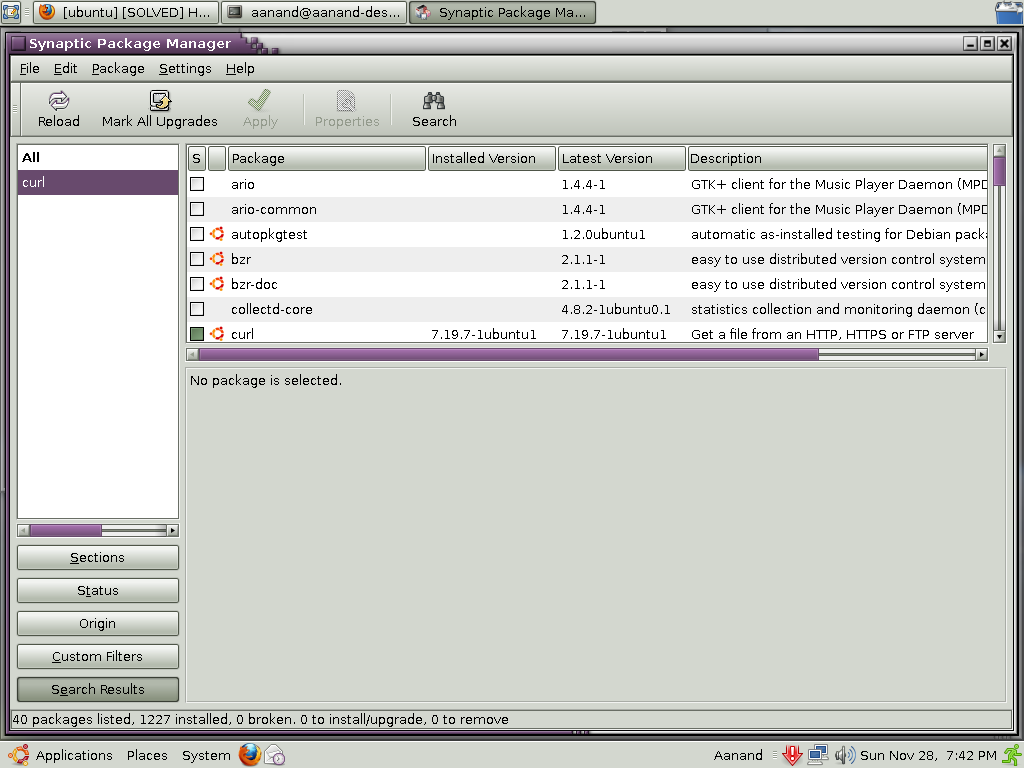Click the Reload toolbar icon

tap(59, 100)
